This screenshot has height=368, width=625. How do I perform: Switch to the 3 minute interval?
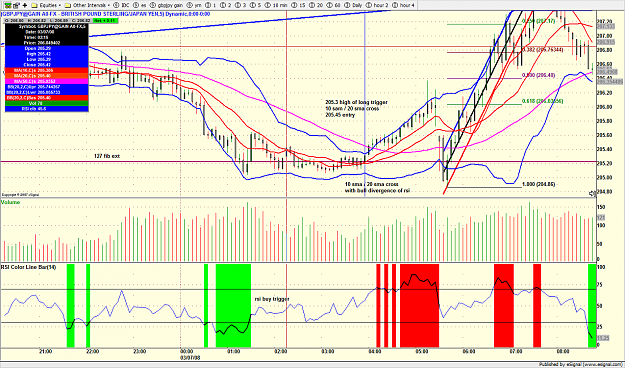click(241, 5)
